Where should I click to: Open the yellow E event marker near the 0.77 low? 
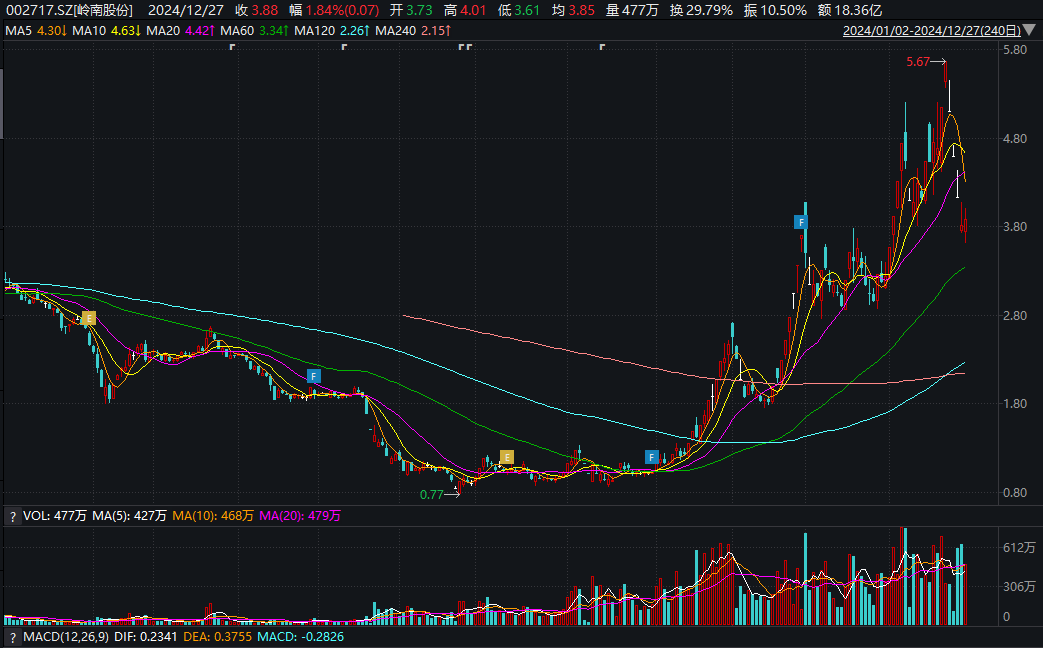coord(507,457)
